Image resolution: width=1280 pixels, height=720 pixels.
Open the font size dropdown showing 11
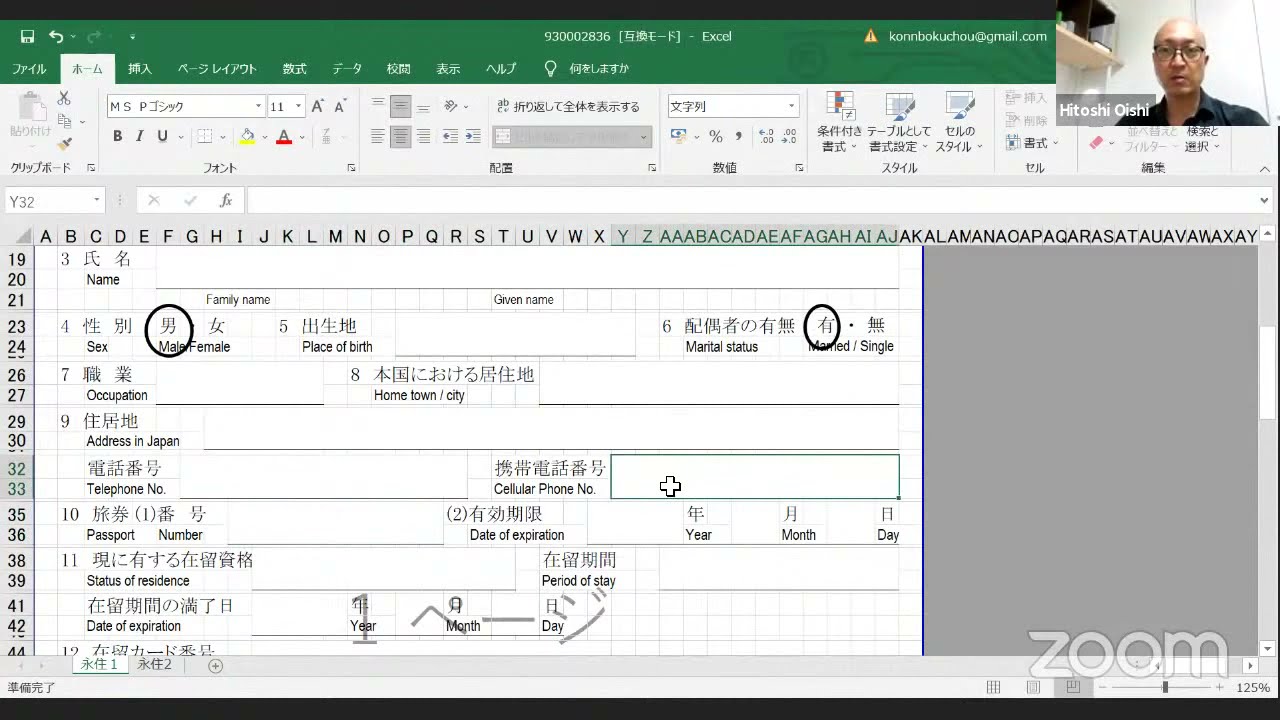pyautogui.click(x=298, y=106)
